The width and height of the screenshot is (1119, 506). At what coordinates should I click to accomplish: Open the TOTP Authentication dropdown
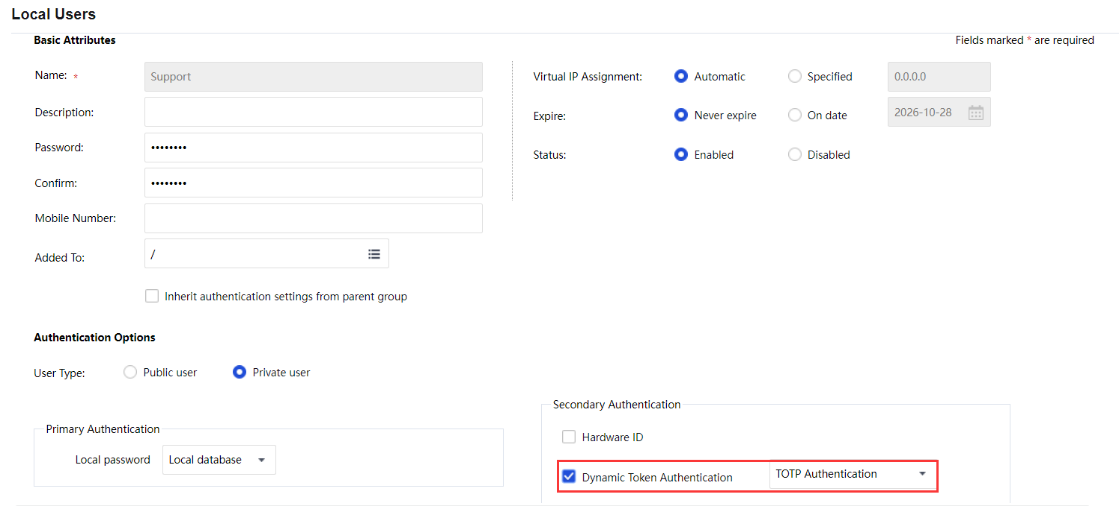tap(852, 474)
